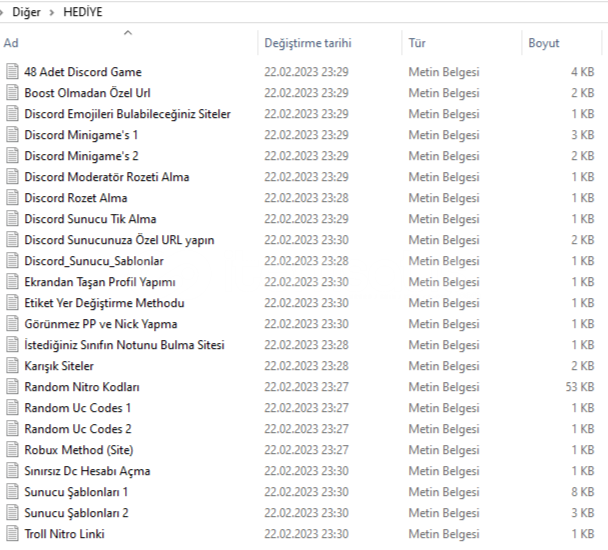Select the file named 48 Adet Discord Game
608x550 pixels.
[x=83, y=72]
